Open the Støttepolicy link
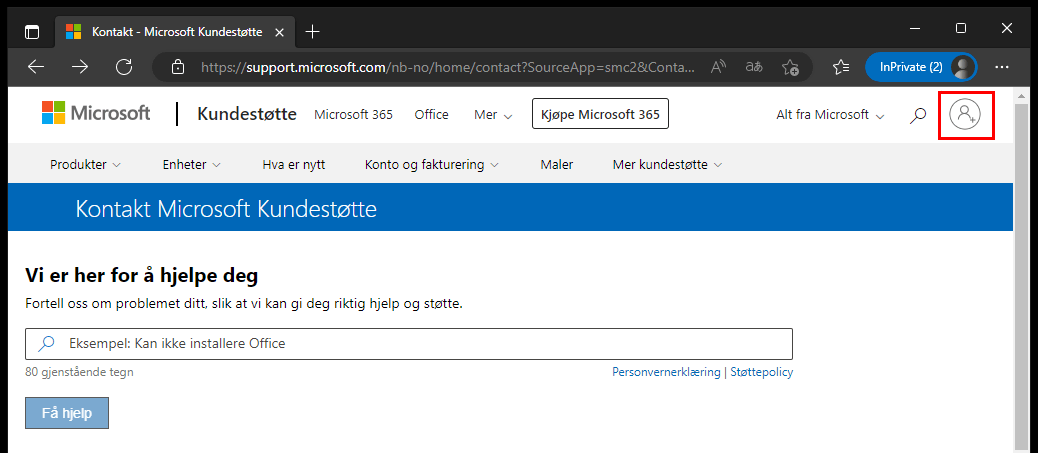The height and width of the screenshot is (453, 1038). (x=761, y=372)
